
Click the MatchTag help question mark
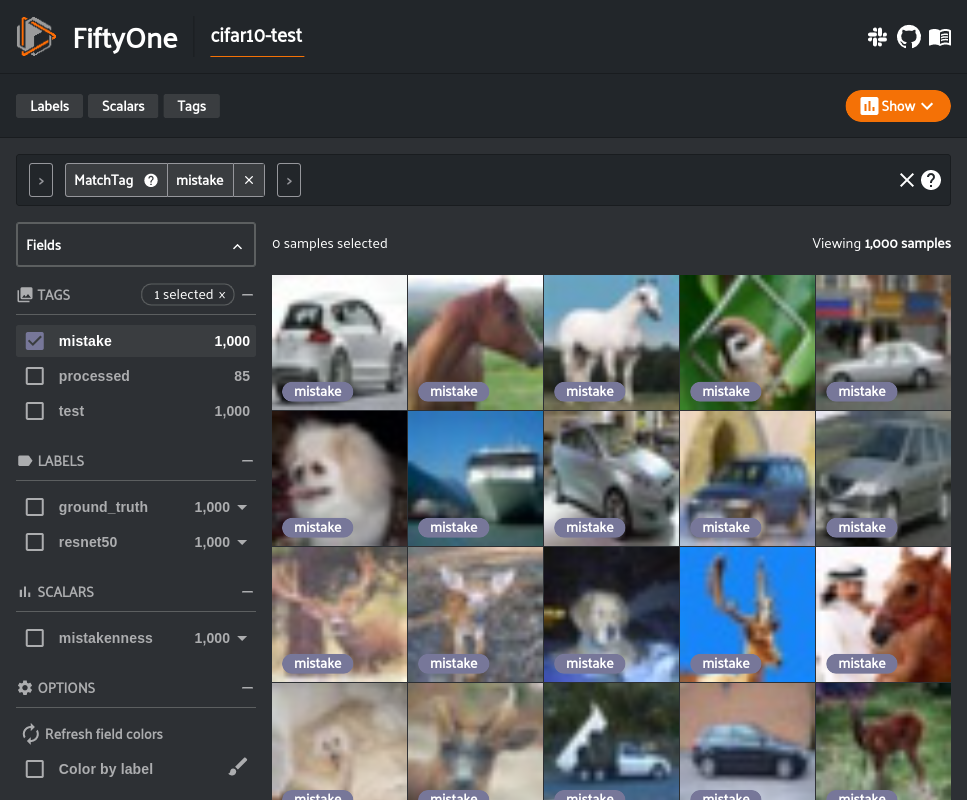(x=151, y=181)
